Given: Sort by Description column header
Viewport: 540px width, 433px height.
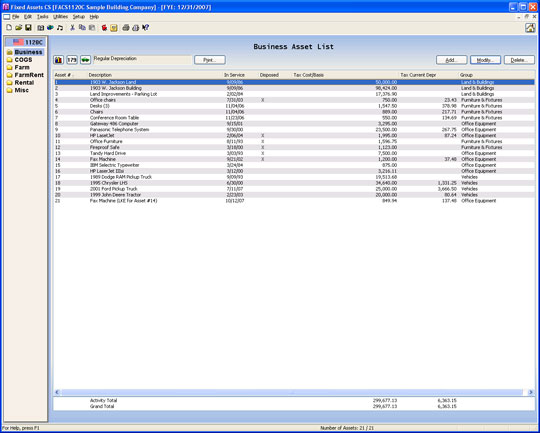Looking at the screenshot, I should [x=155, y=75].
